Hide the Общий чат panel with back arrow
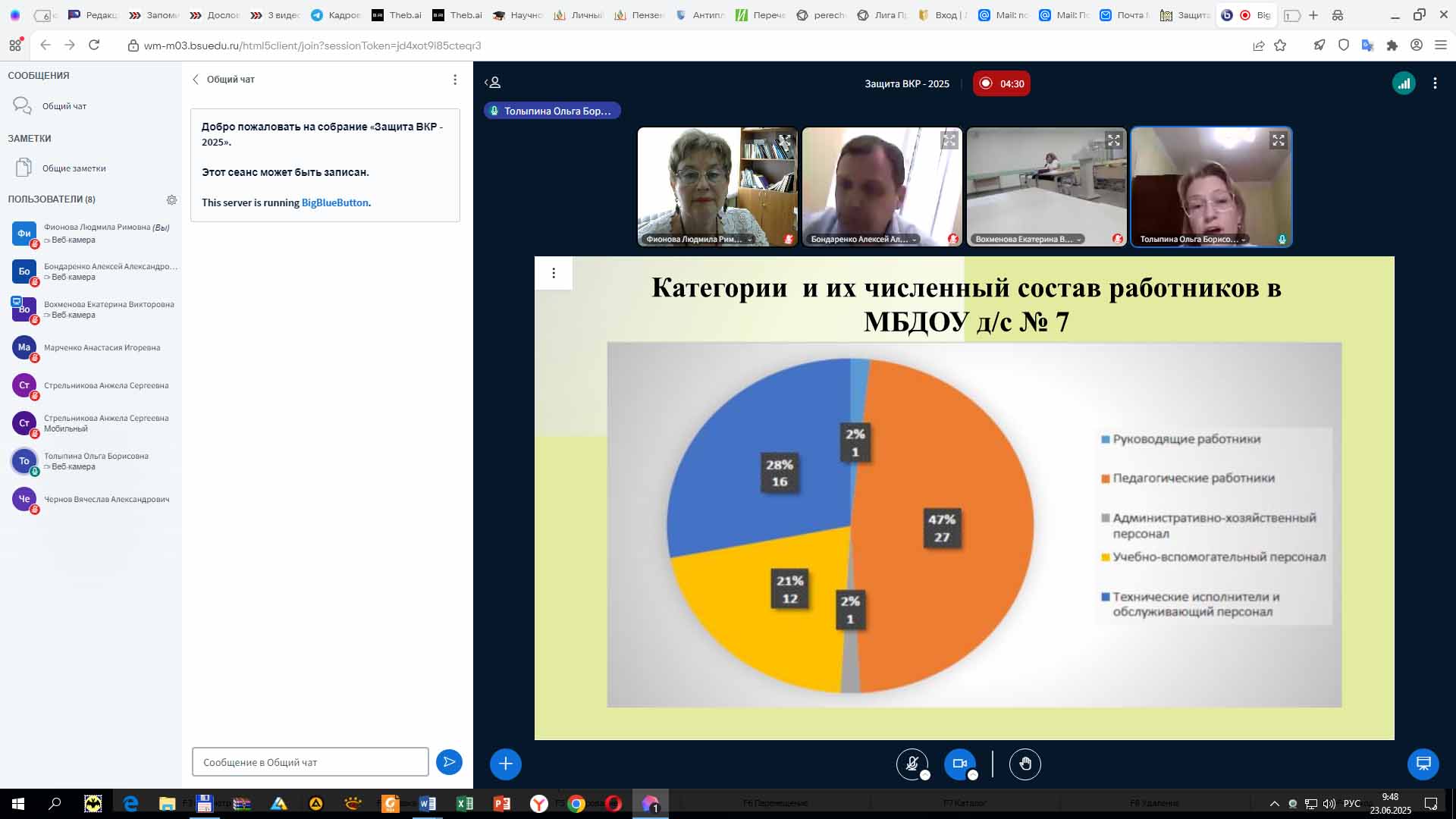This screenshot has height=819, width=1456. pyautogui.click(x=196, y=79)
